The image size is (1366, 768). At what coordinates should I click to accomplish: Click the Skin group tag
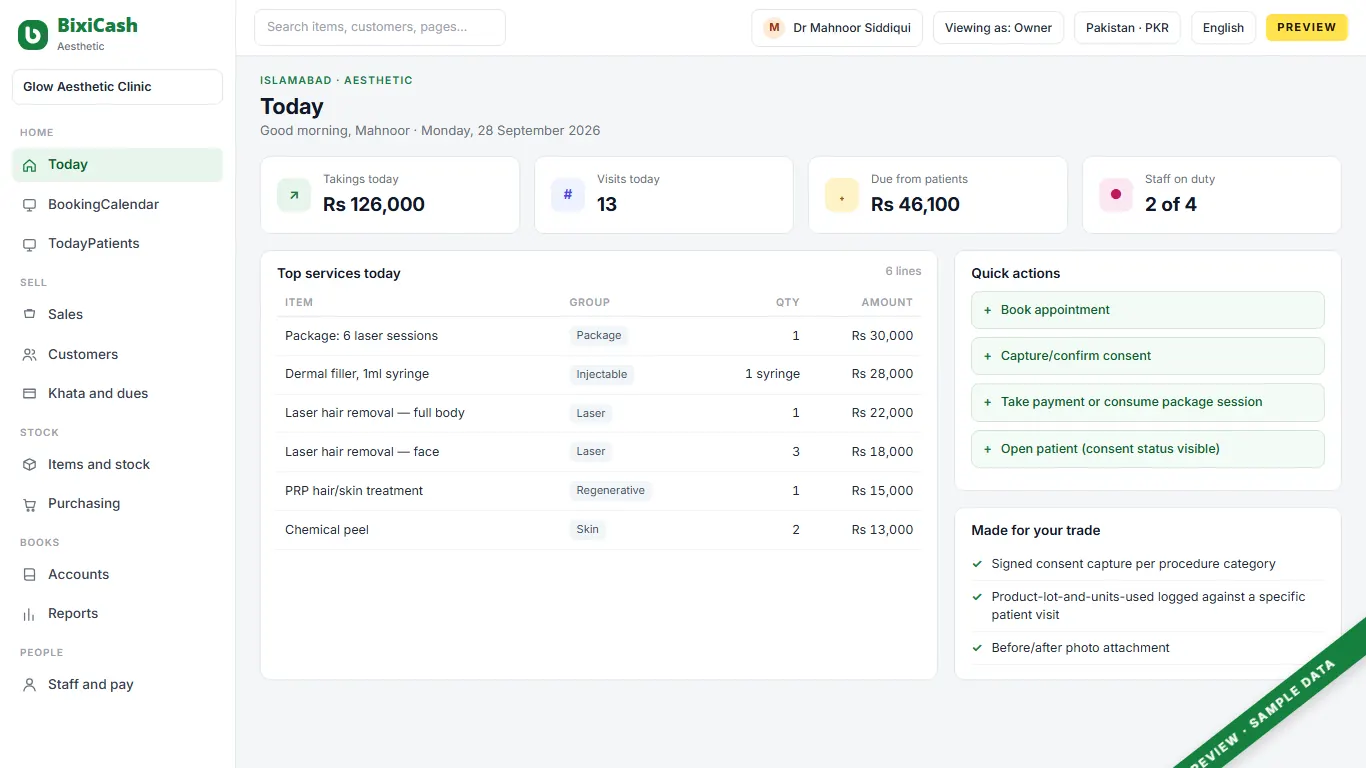pyautogui.click(x=588, y=530)
